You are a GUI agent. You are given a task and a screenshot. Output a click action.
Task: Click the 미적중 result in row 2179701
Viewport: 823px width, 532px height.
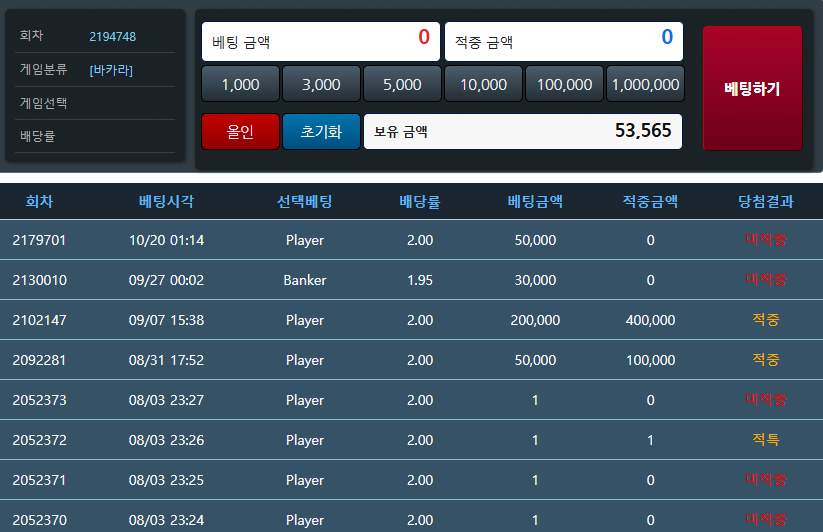766,240
